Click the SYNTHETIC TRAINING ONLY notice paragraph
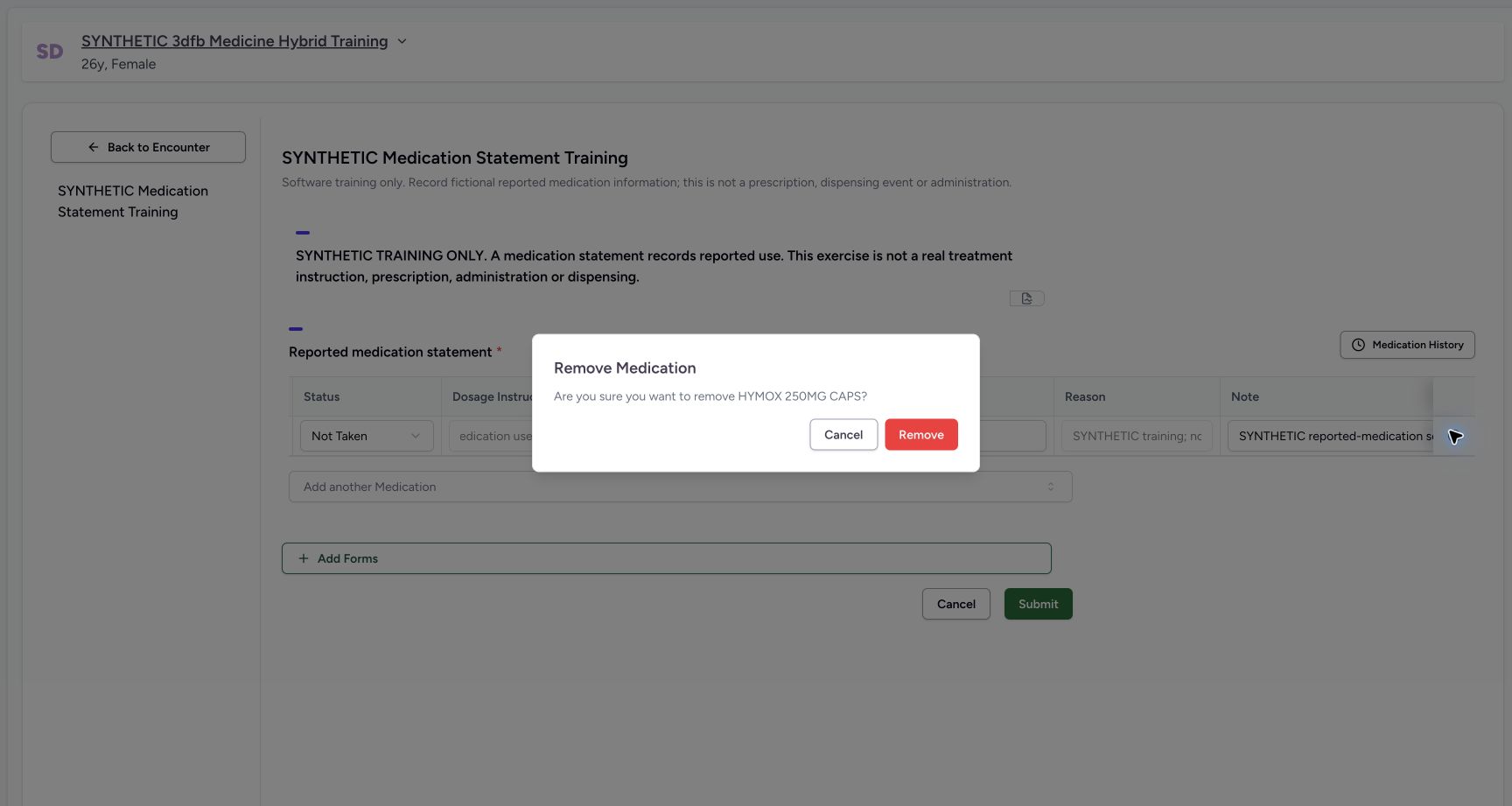The image size is (1512, 806). (x=654, y=266)
